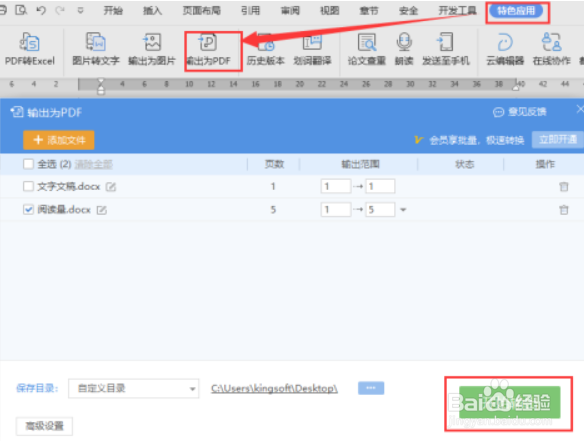Activate the 划词翻译 tool
This screenshot has height=441, width=584.
312,49
